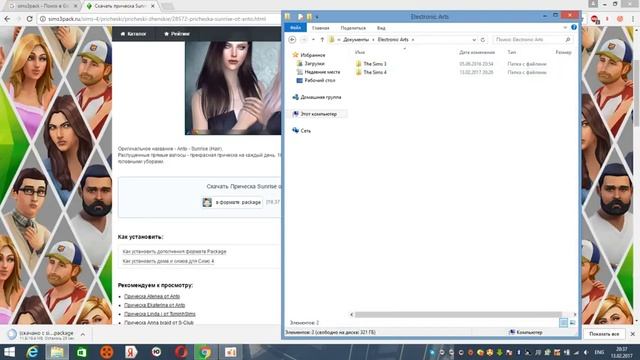Screen dimensions: 640x360
Task: Open quick access toolbar customize dropdown
Action: (x=317, y=17)
